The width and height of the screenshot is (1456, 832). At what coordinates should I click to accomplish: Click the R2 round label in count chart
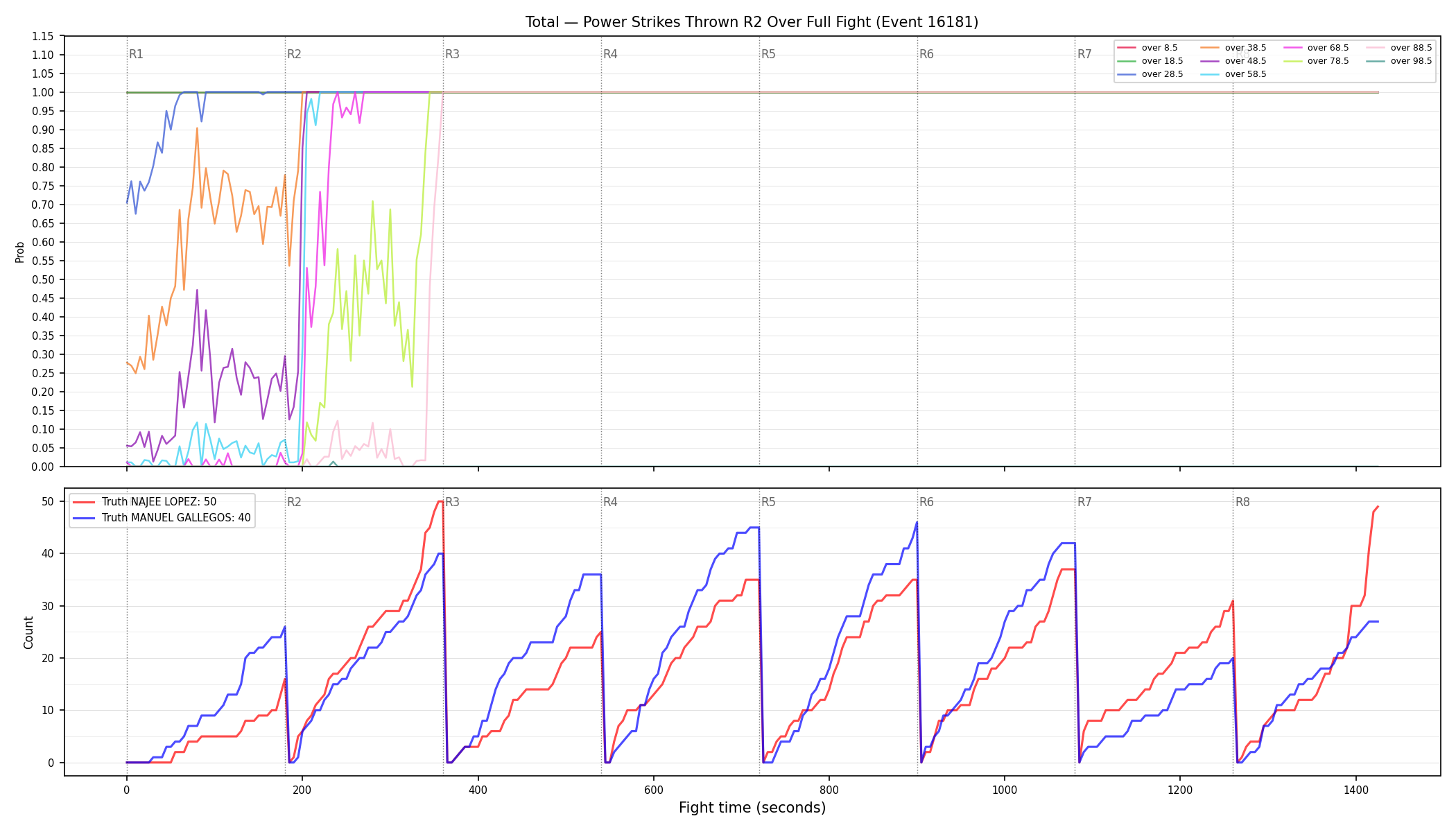pyautogui.click(x=294, y=502)
